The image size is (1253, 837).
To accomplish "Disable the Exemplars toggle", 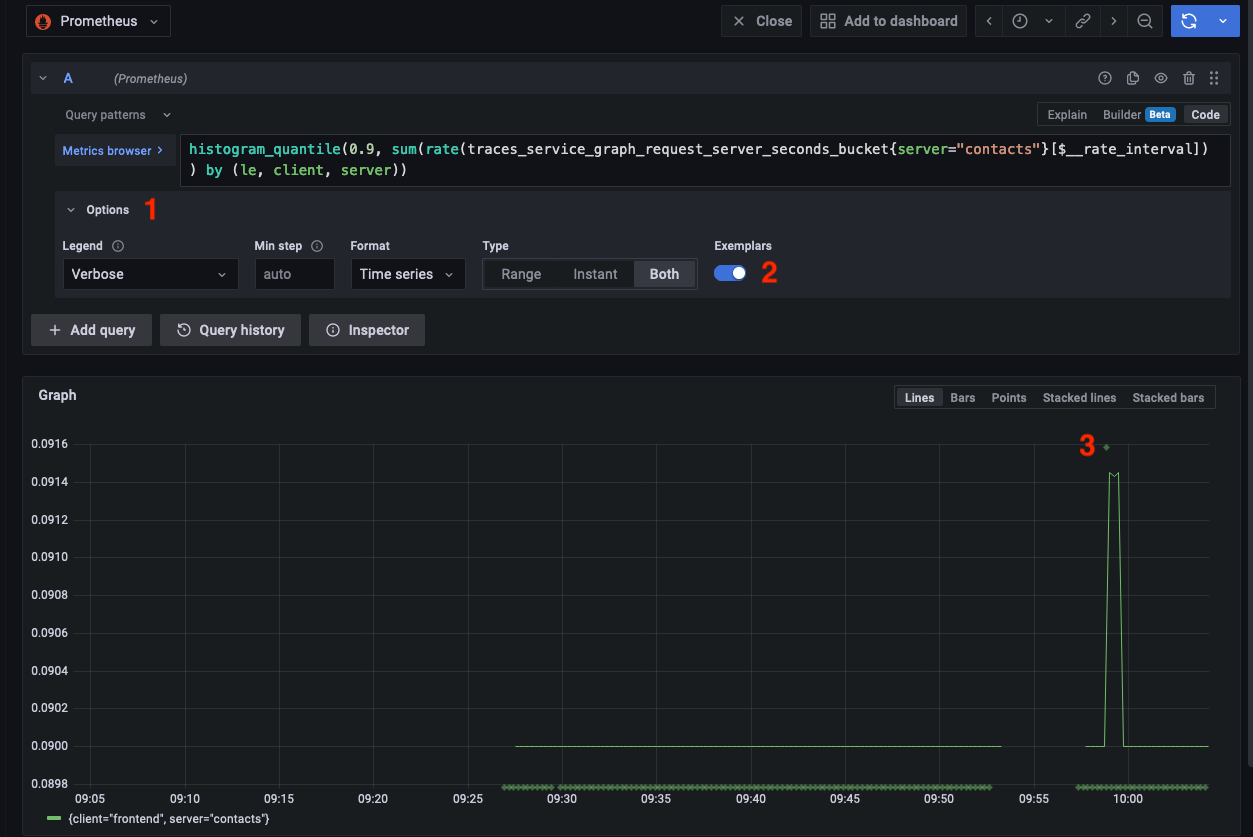I will [x=729, y=272].
